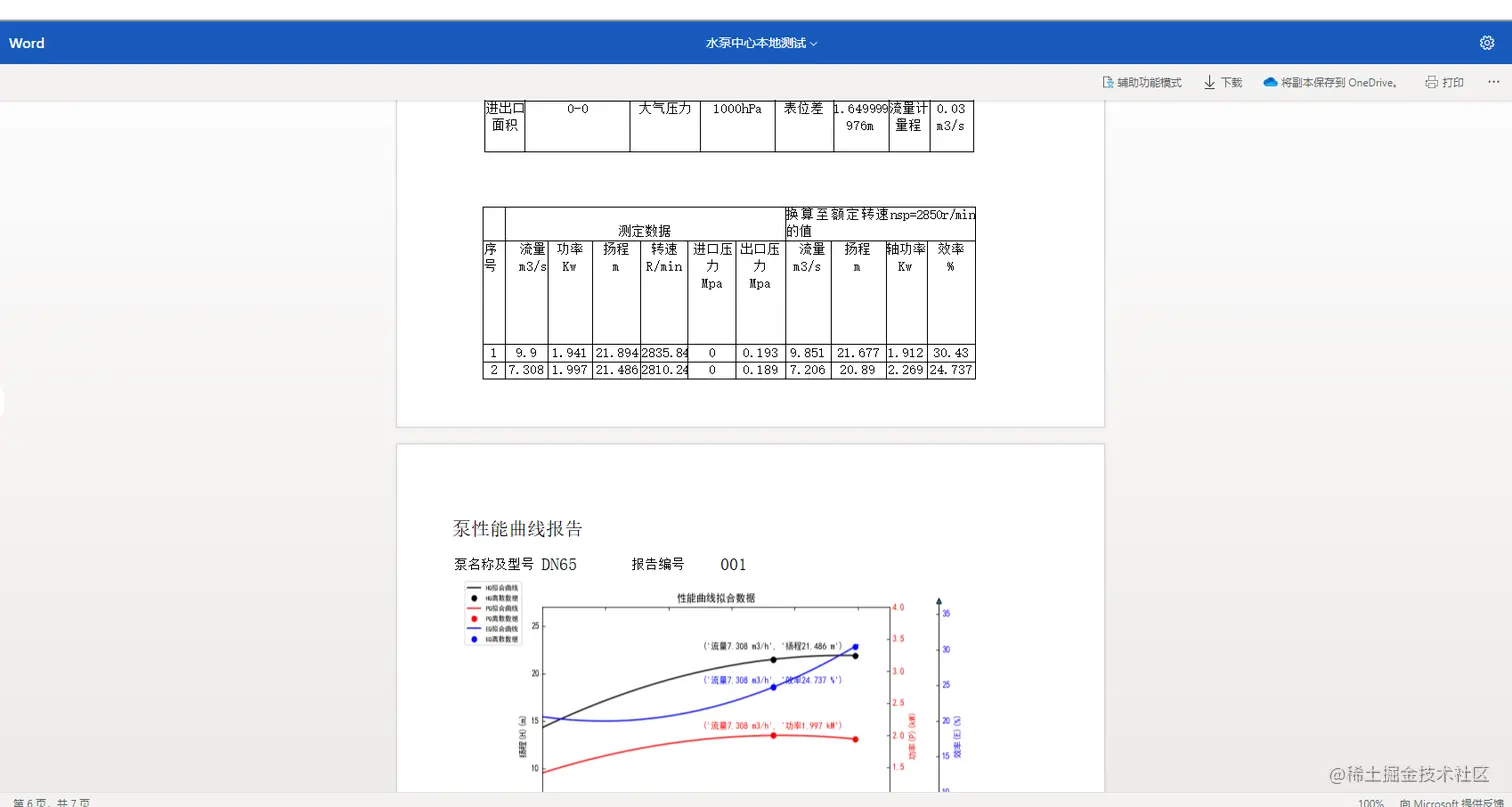Viewport: 1512px width, 807px height.
Task: Click the 0.03 m3/s range cell
Action: (951, 126)
